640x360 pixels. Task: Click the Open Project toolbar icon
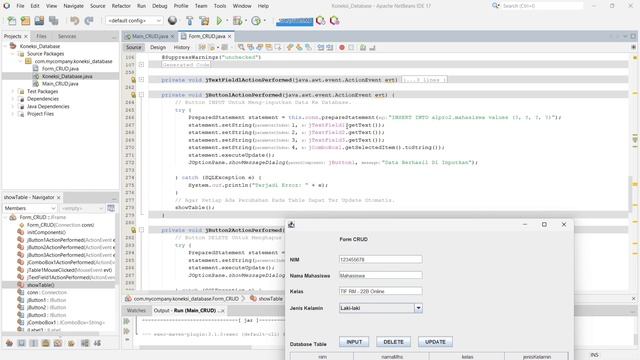pos(39,21)
